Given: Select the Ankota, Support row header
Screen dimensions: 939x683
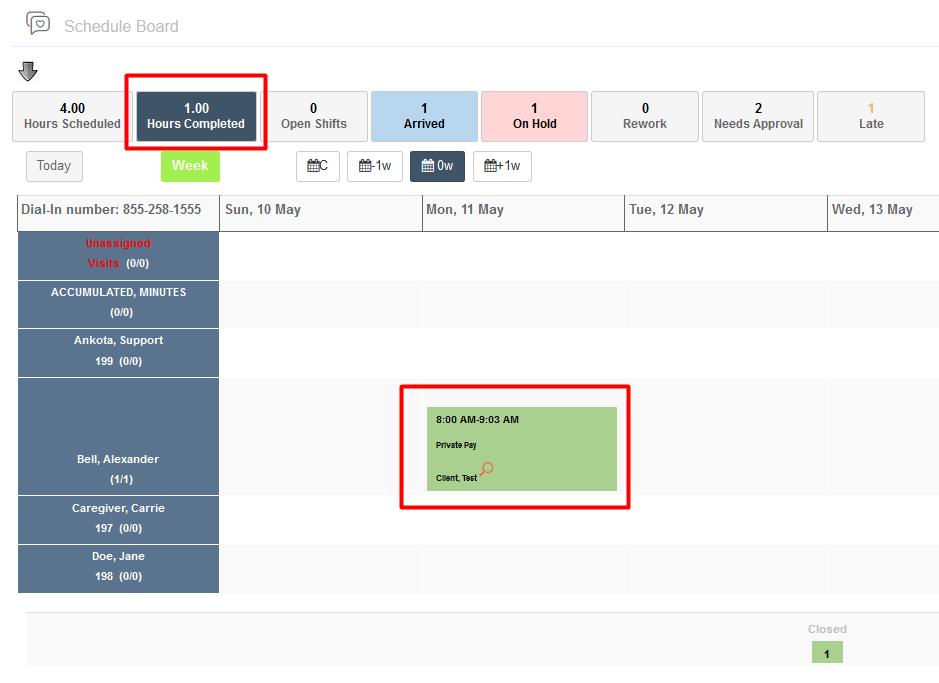Looking at the screenshot, I should 119,353.
